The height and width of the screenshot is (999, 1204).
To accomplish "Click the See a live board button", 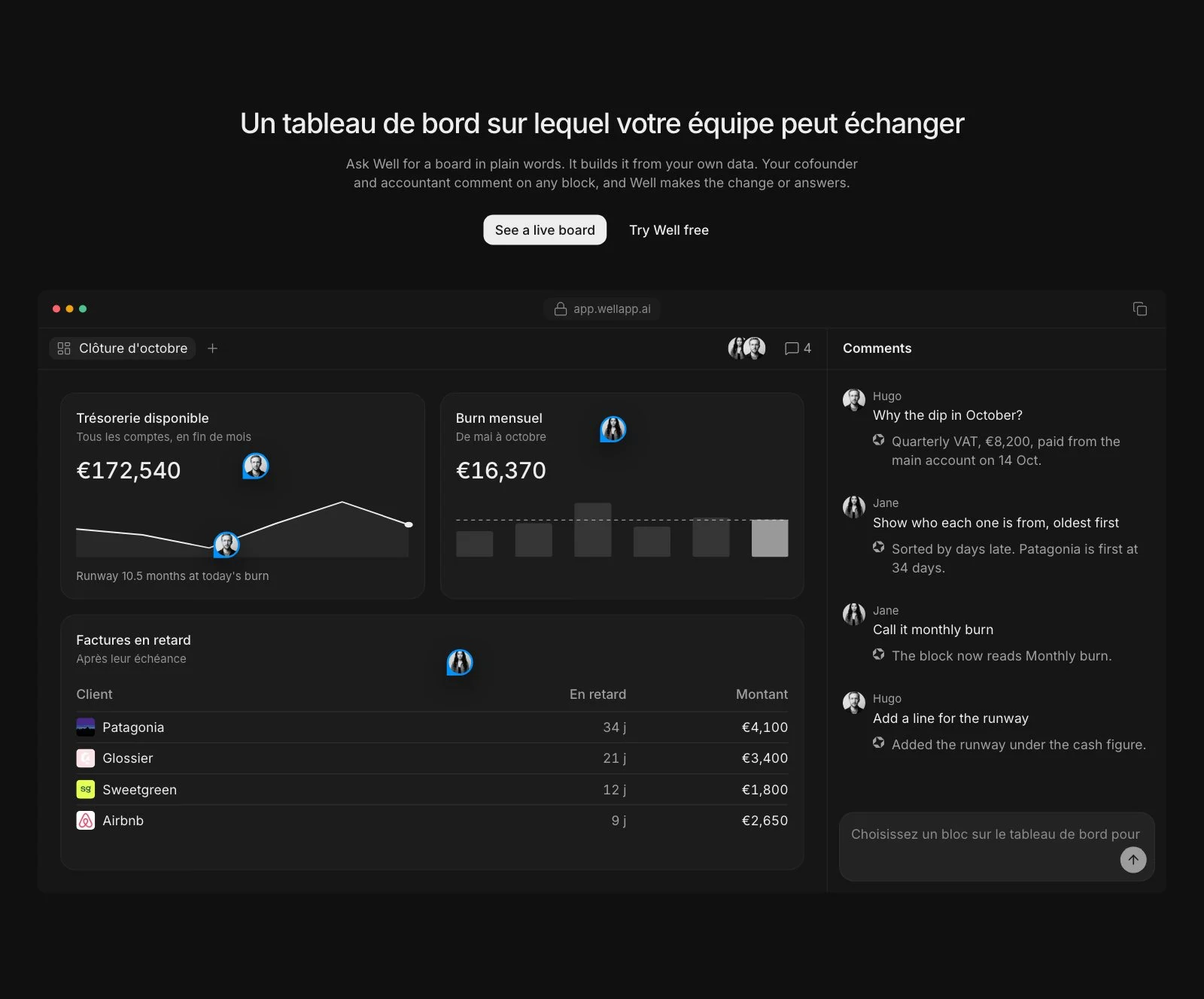I will click(545, 230).
